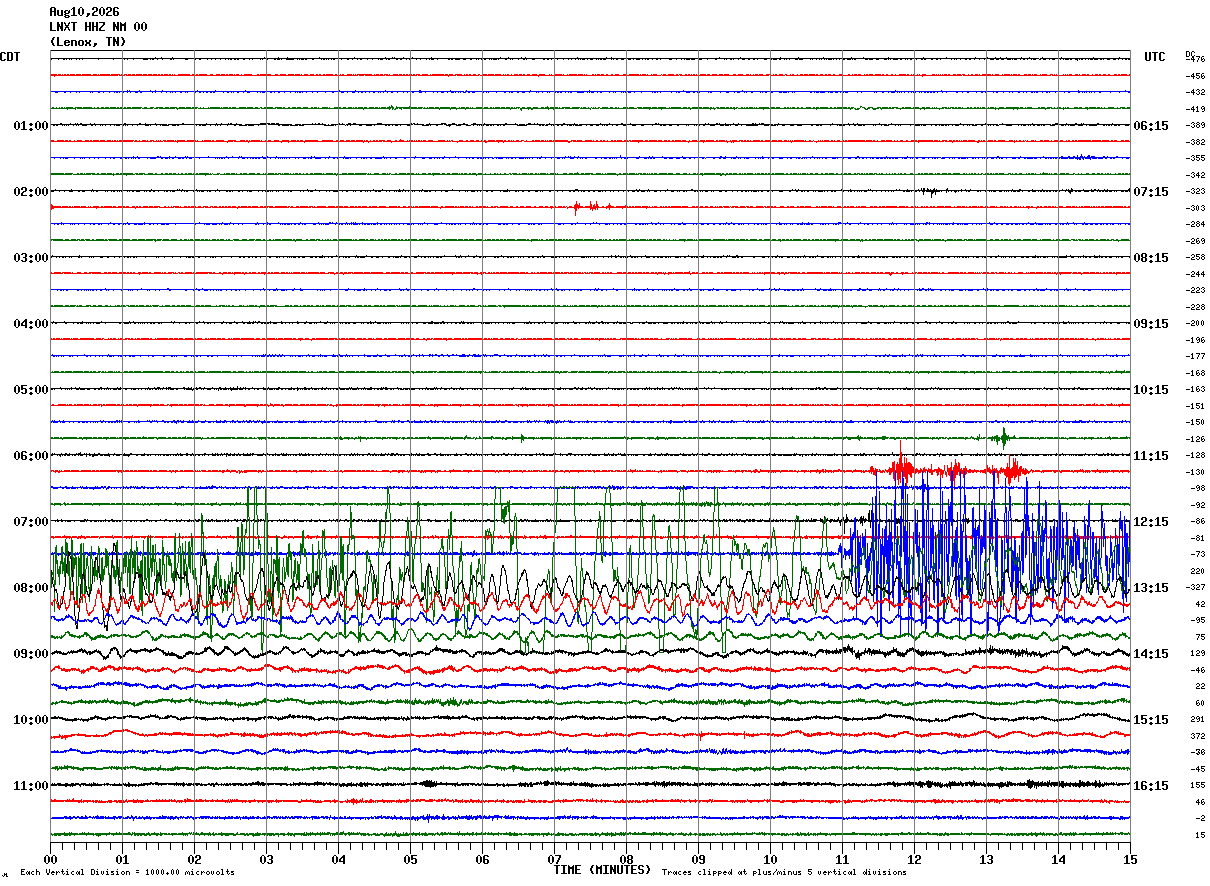
Task: Click the "06:00" CDT row label
Action: [31, 456]
